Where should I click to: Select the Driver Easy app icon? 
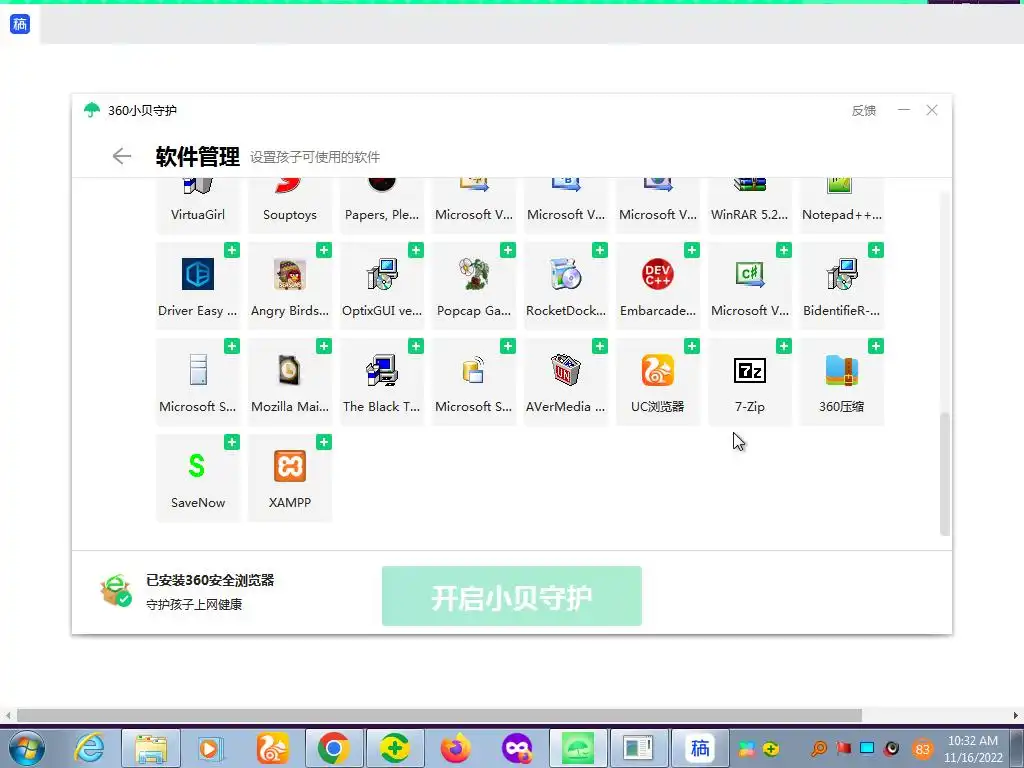point(198,274)
